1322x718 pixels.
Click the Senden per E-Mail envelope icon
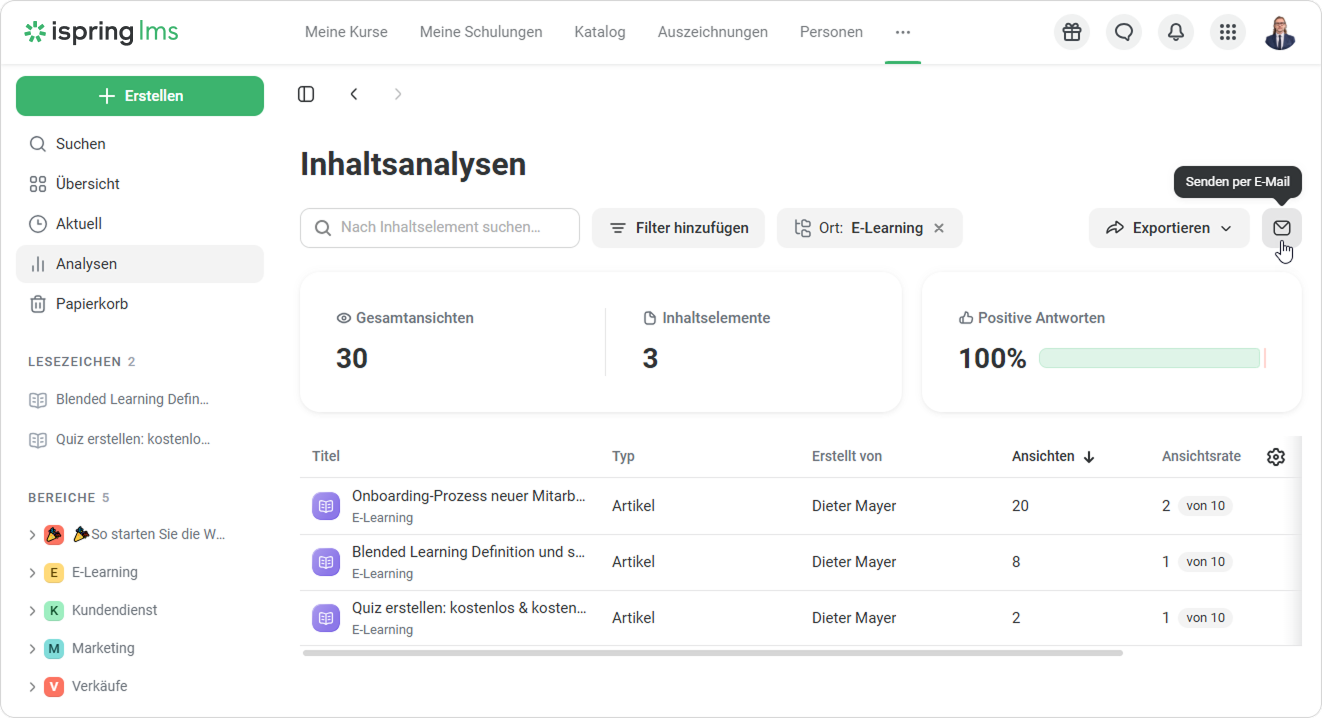click(x=1282, y=228)
